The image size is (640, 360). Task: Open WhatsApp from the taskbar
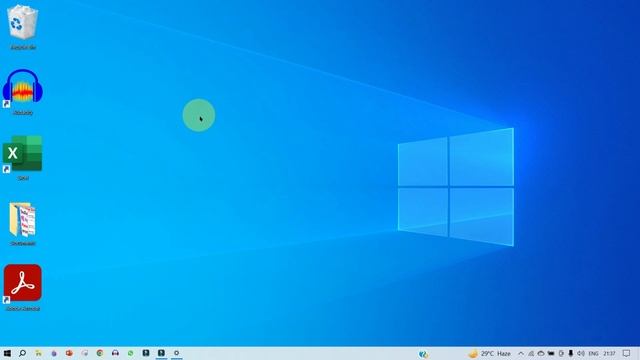131,353
